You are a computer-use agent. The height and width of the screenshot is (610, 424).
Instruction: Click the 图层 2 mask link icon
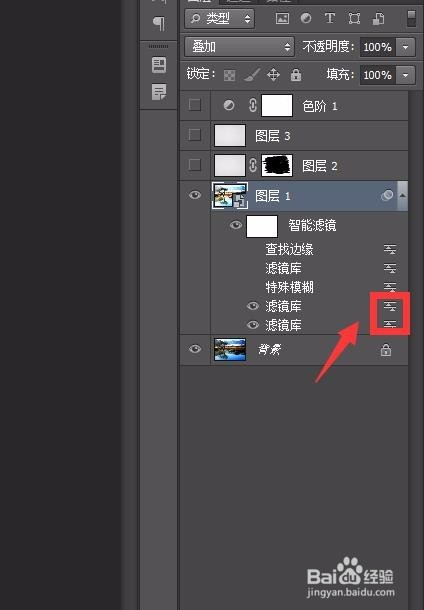coord(253,165)
